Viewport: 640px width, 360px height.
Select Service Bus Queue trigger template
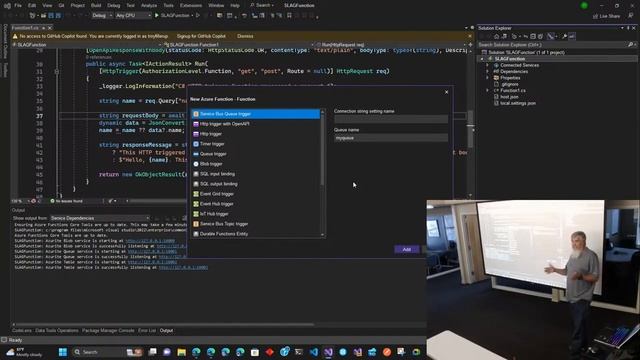tap(256, 114)
